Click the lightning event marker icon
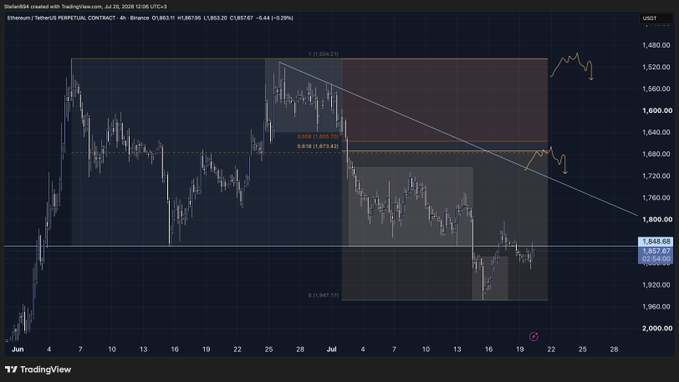The width and height of the screenshot is (679, 382). click(534, 336)
